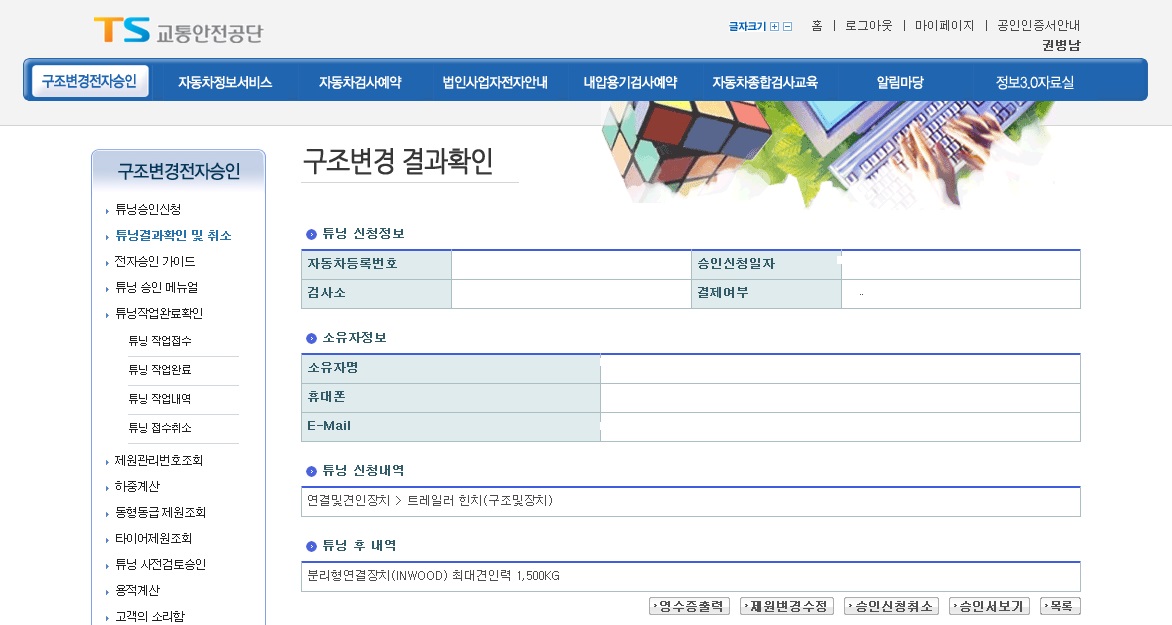The image size is (1172, 625).
Task: Click the 승인신청취소 button
Action: pos(891,606)
